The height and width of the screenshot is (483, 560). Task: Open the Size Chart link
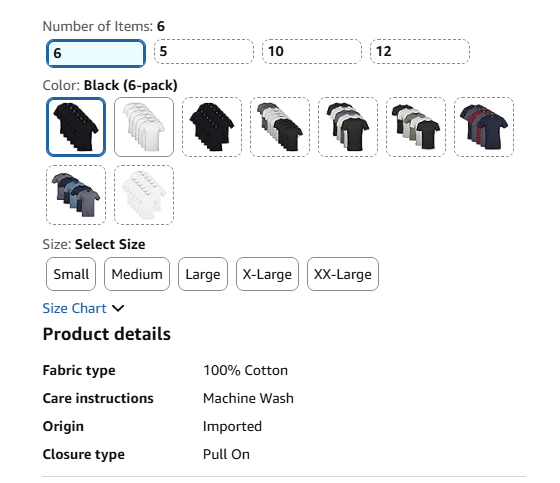(75, 308)
